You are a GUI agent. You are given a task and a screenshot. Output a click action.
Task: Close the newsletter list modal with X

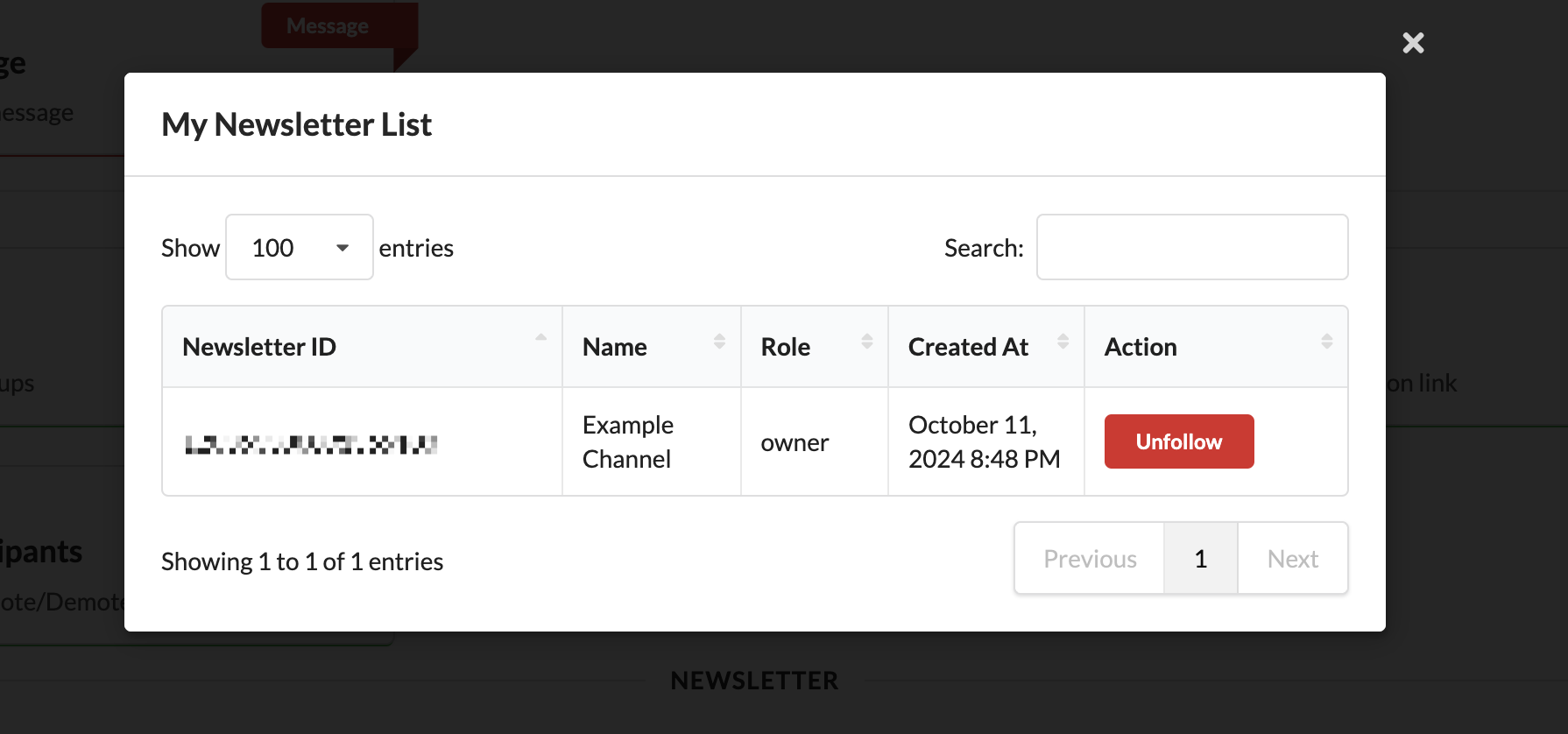click(x=1413, y=43)
